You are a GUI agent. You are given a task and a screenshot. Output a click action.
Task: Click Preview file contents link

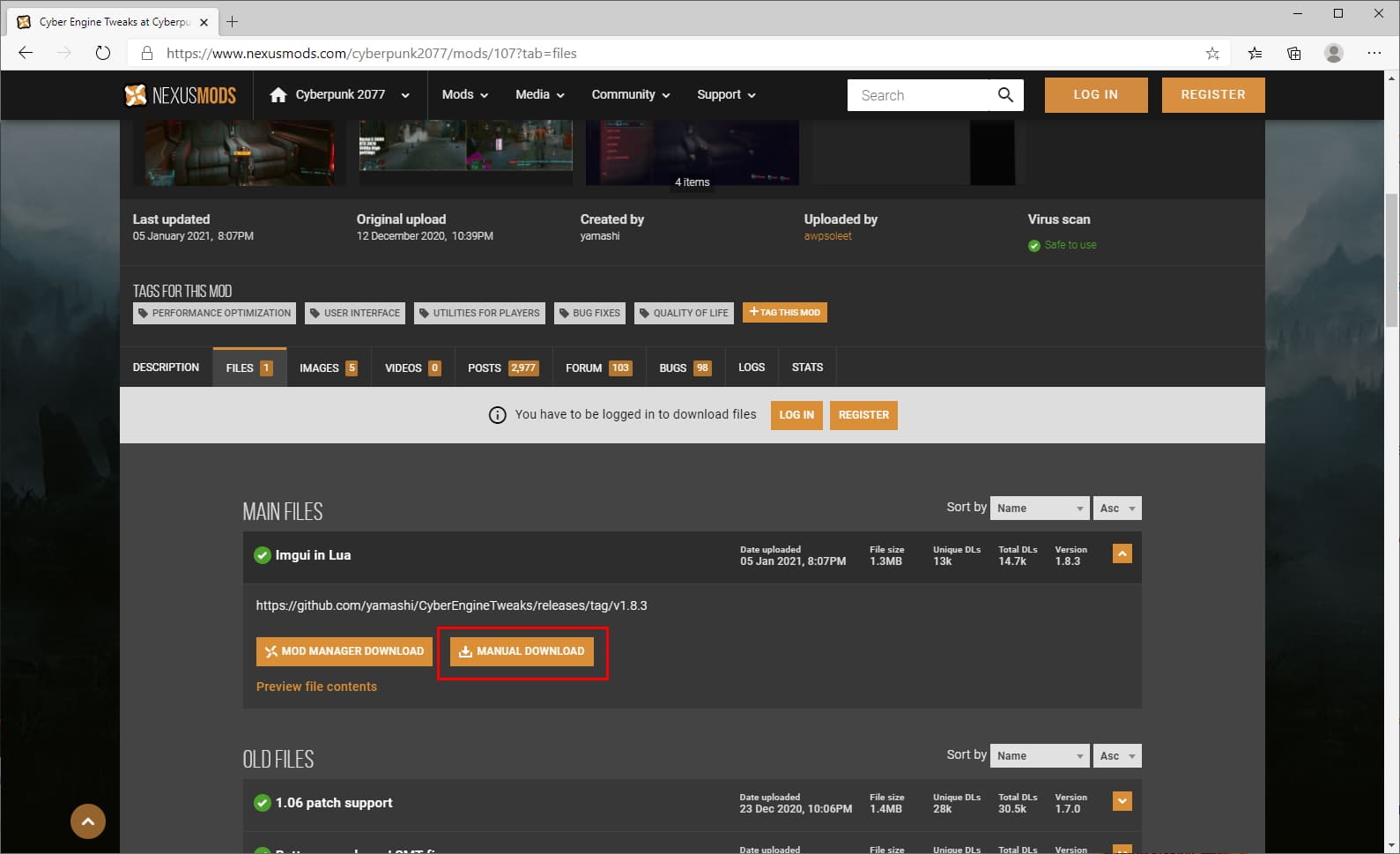pyautogui.click(x=316, y=687)
